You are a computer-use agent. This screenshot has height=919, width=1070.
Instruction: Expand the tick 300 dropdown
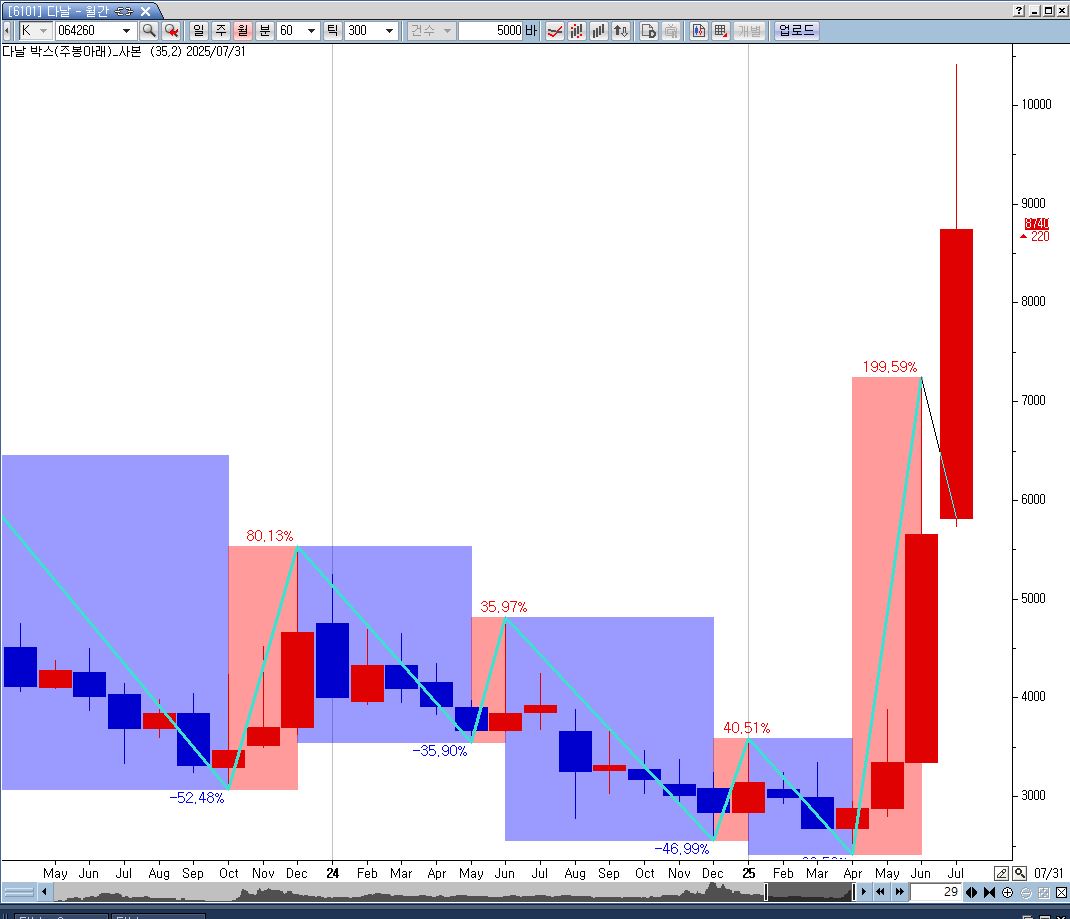pyautogui.click(x=389, y=31)
